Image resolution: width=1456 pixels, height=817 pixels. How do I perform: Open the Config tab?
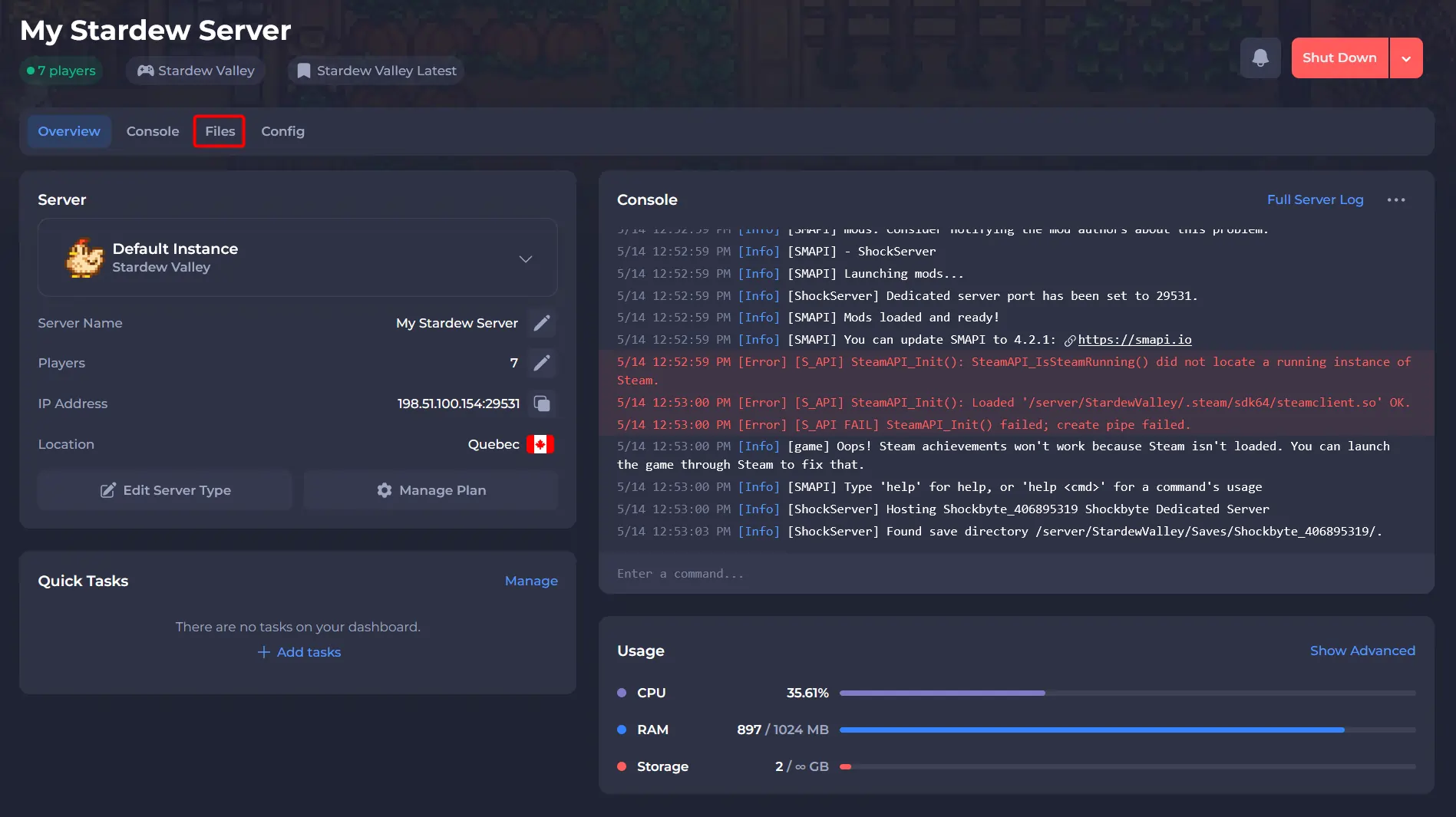point(282,131)
